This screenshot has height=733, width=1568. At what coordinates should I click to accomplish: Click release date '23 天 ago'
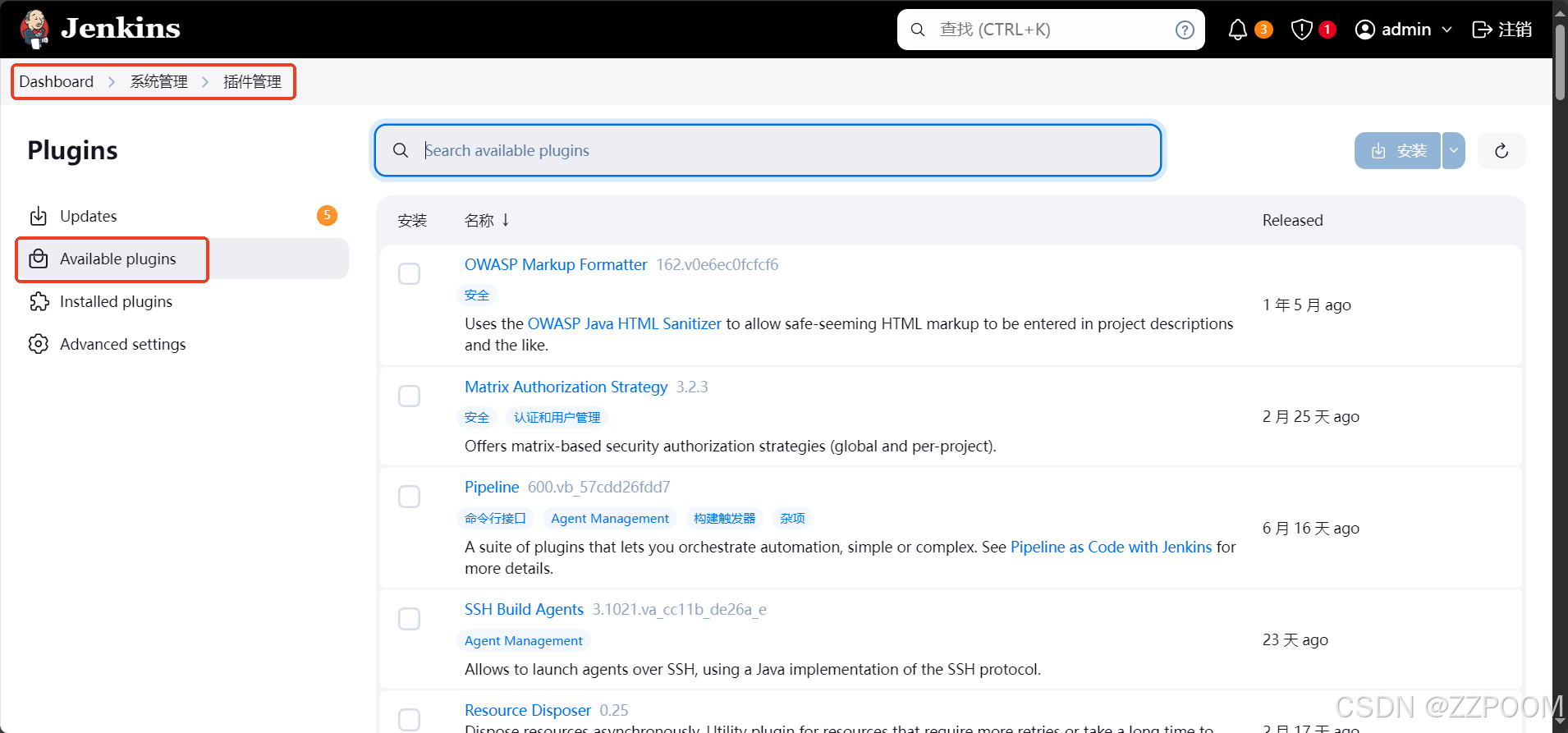pyautogui.click(x=1295, y=639)
